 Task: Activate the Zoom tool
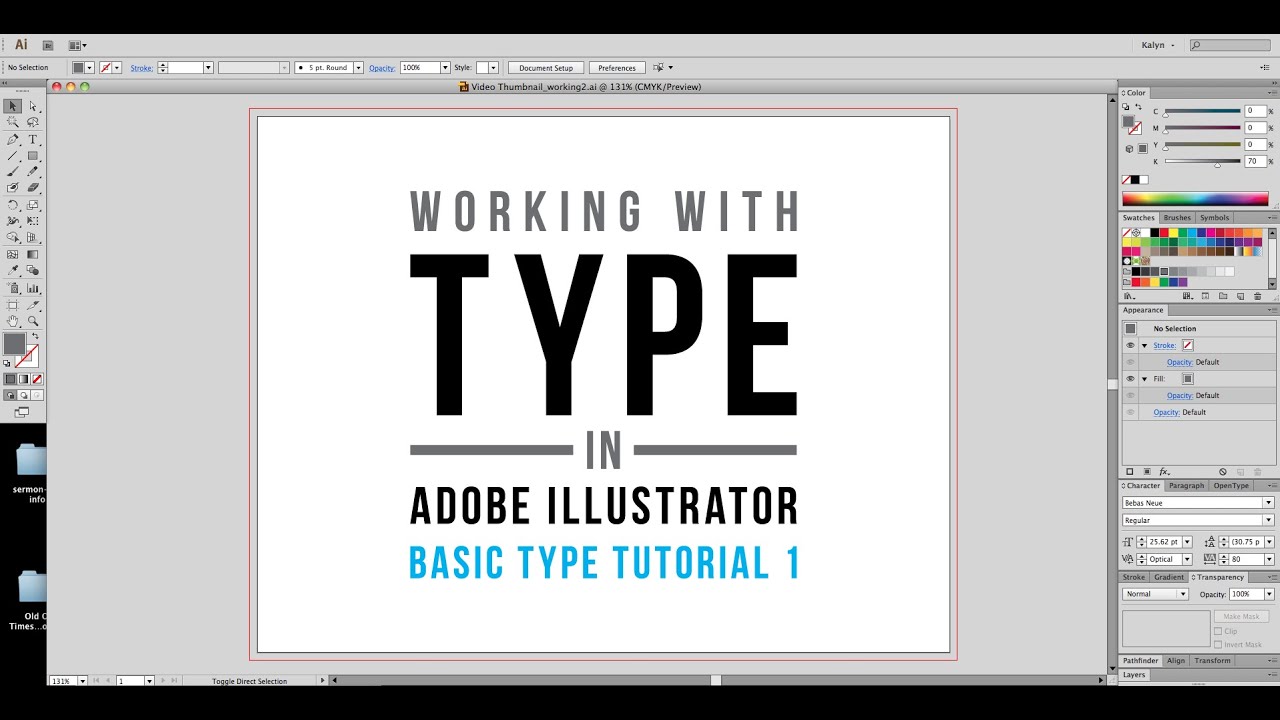(x=33, y=321)
